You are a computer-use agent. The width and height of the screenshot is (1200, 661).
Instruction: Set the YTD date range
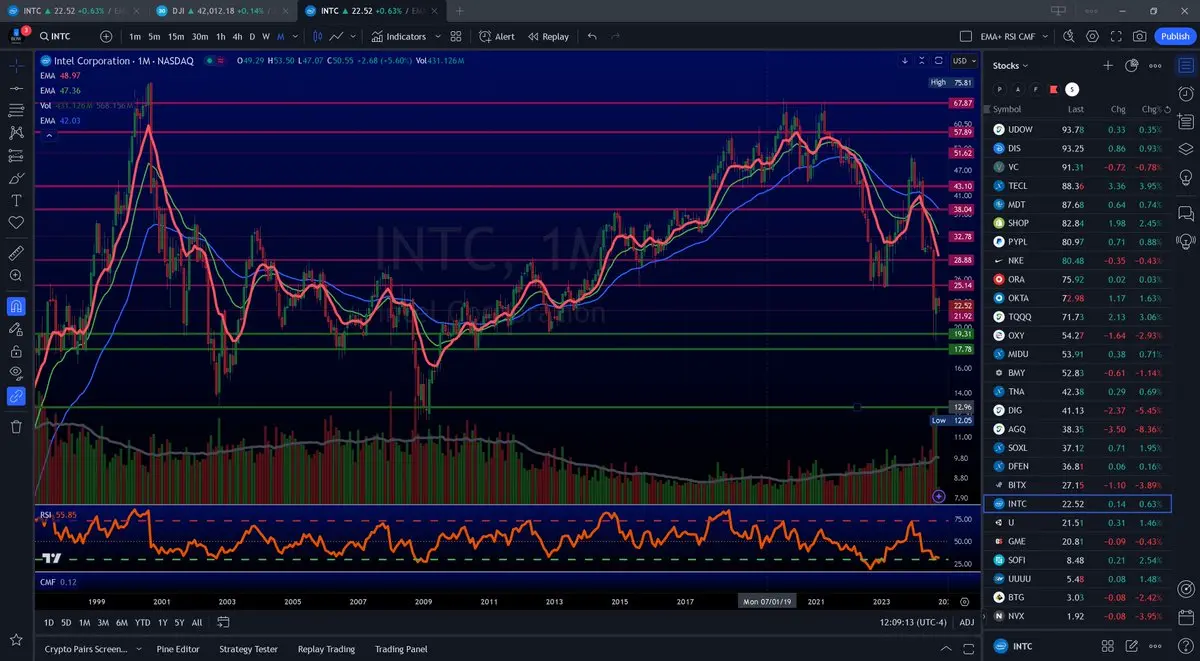(x=143, y=622)
